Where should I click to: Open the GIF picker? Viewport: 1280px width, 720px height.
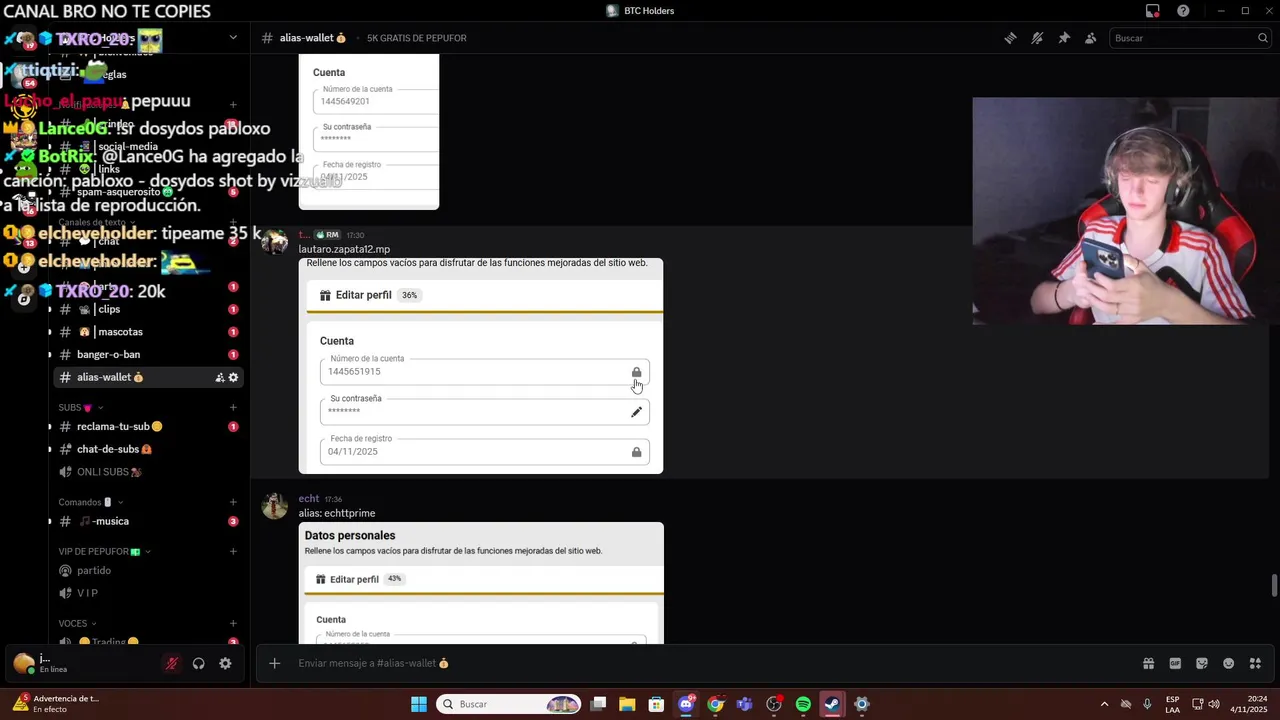click(1175, 663)
